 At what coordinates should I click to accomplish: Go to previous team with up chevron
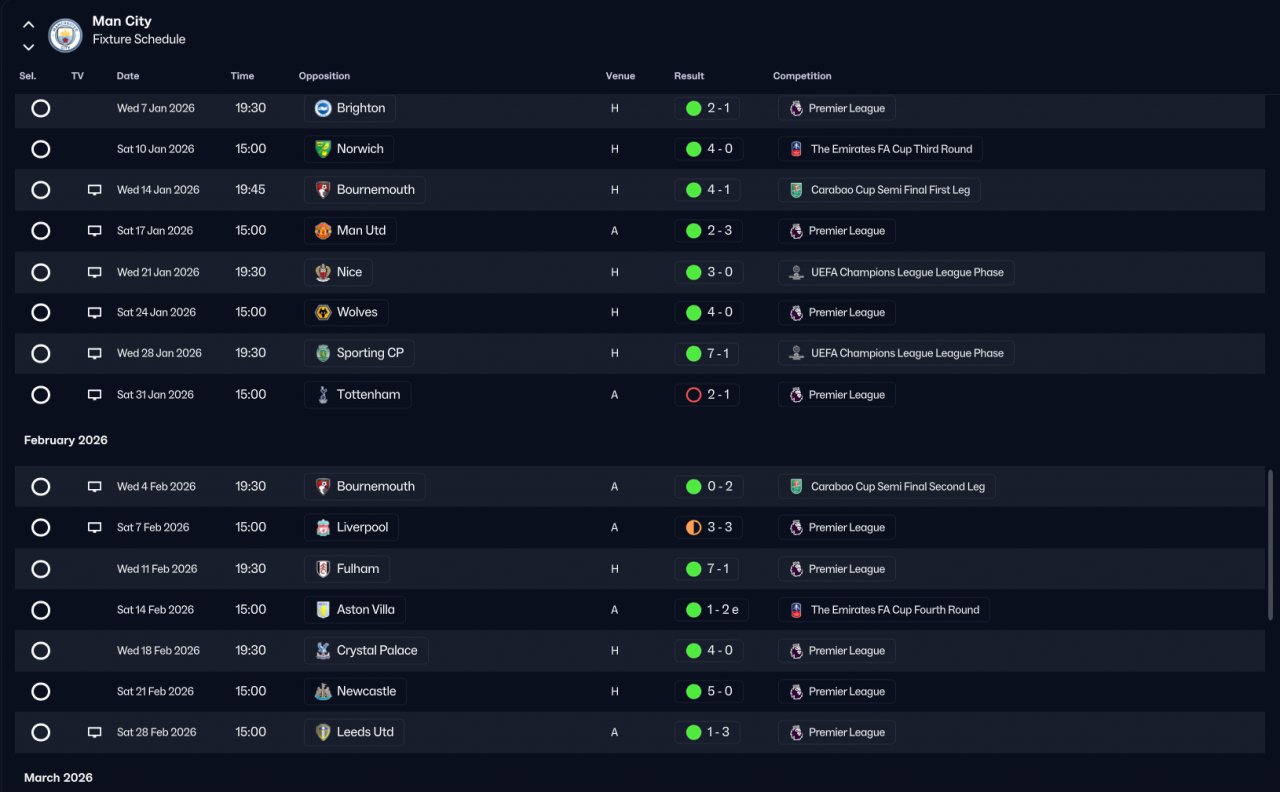click(28, 25)
